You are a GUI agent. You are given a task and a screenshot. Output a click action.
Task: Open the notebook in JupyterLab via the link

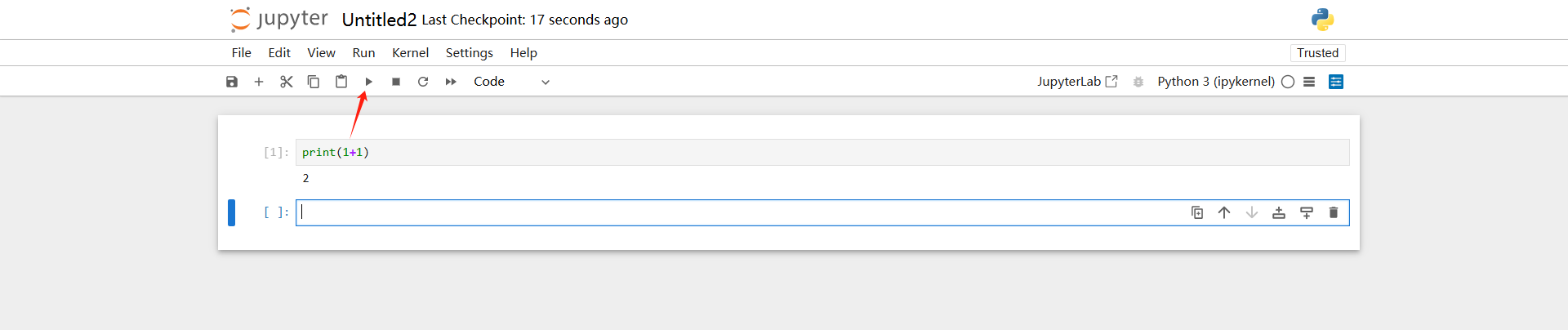click(1077, 82)
